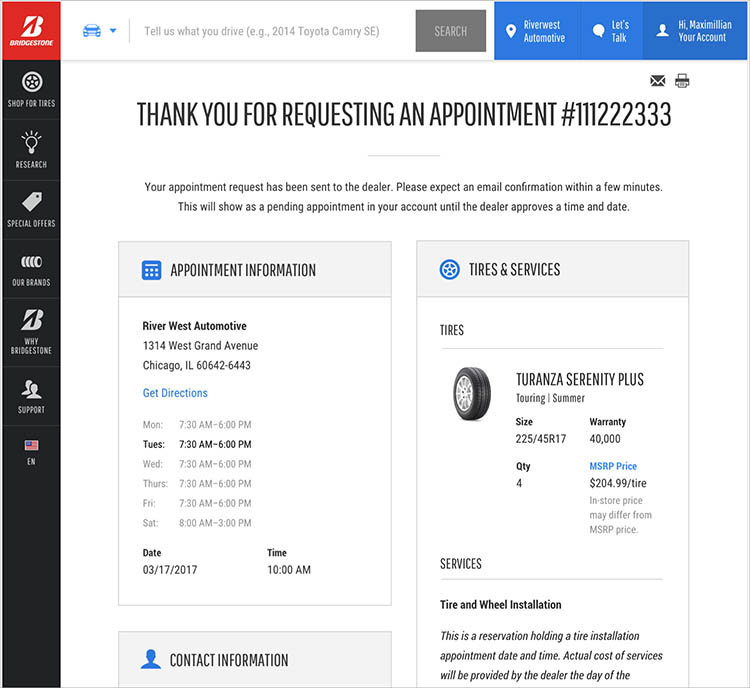This screenshot has height=688, width=750.
Task: Expand the vehicle type dropdown arrow
Action: 113,31
